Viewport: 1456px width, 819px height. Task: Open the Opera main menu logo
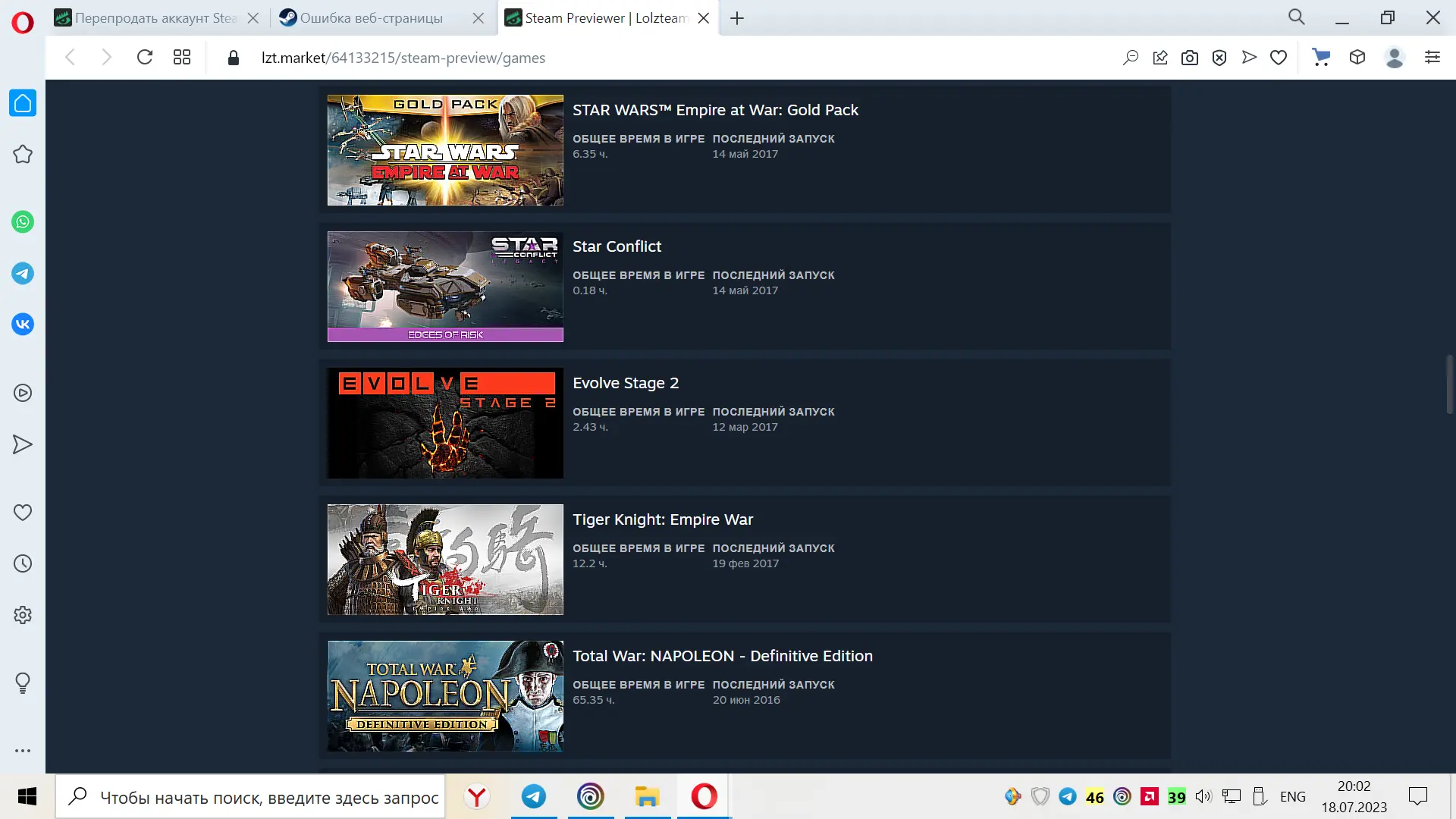pyautogui.click(x=23, y=23)
